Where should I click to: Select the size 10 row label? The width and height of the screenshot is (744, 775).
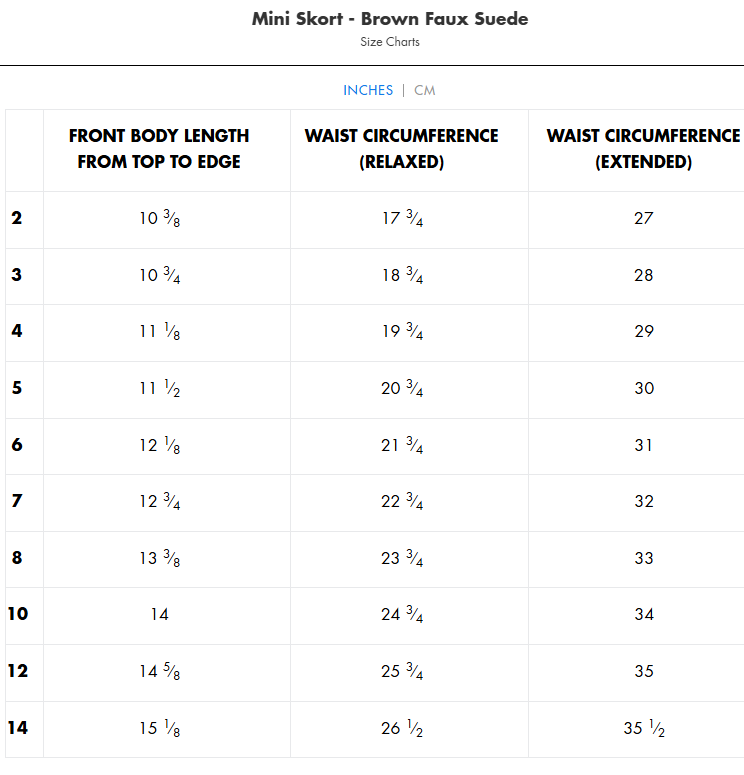[x=18, y=614]
